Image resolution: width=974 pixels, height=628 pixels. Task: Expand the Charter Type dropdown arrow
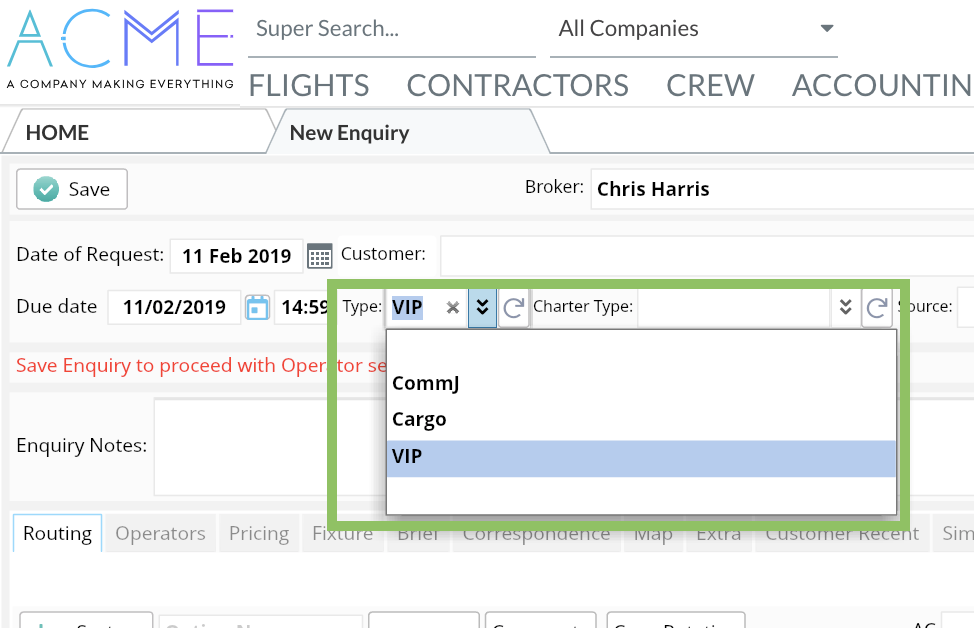[x=845, y=308]
